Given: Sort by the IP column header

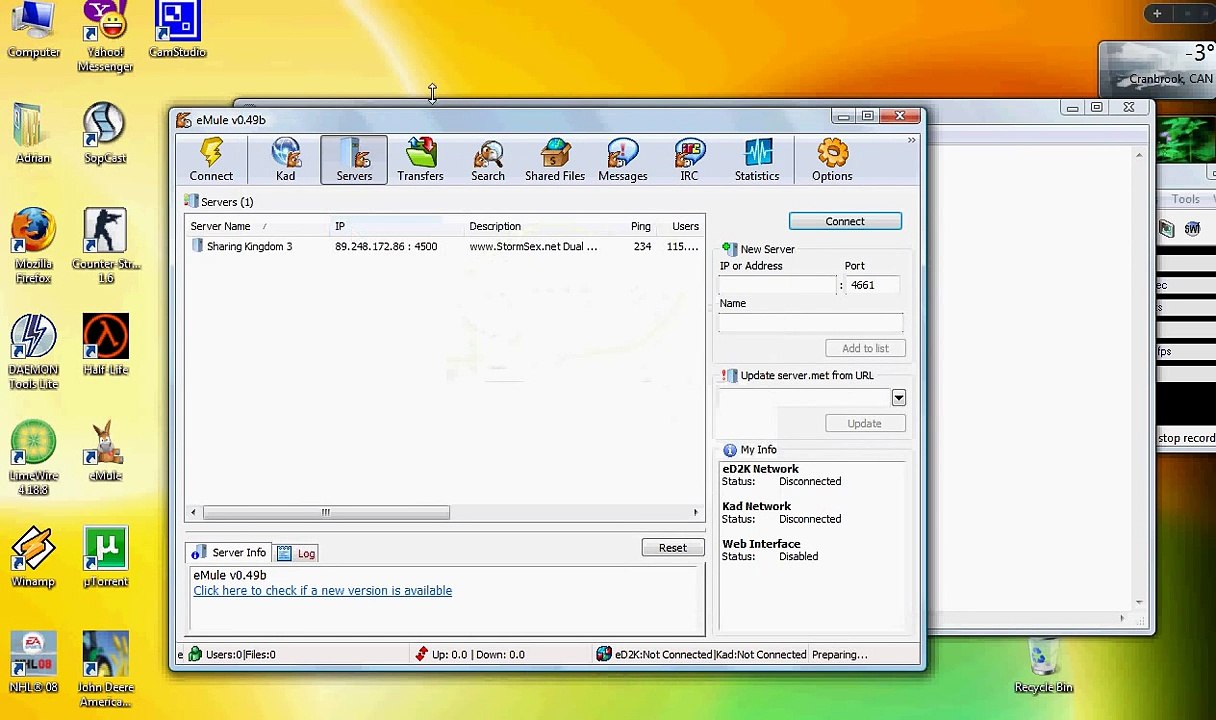Looking at the screenshot, I should point(397,226).
